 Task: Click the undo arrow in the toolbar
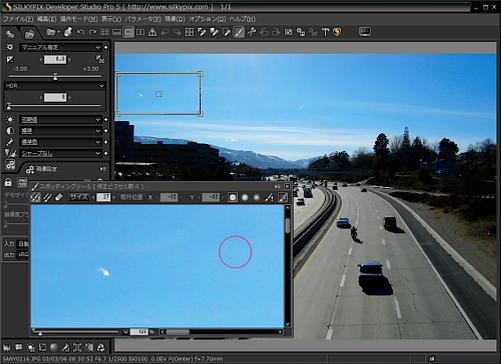click(81, 32)
